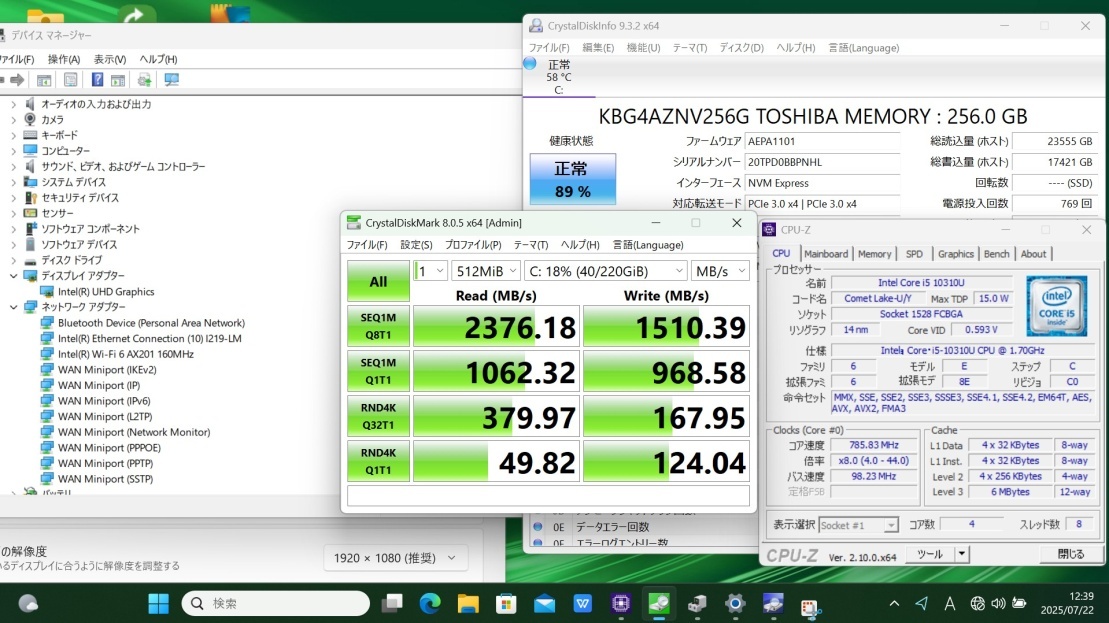Open the 機能(U) menu in CrystalDiskInfo
Viewport: 1109px width, 623px height.
click(x=643, y=48)
